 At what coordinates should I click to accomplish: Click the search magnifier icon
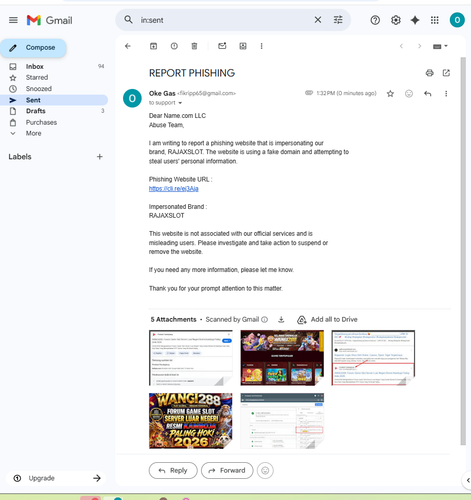(128, 20)
